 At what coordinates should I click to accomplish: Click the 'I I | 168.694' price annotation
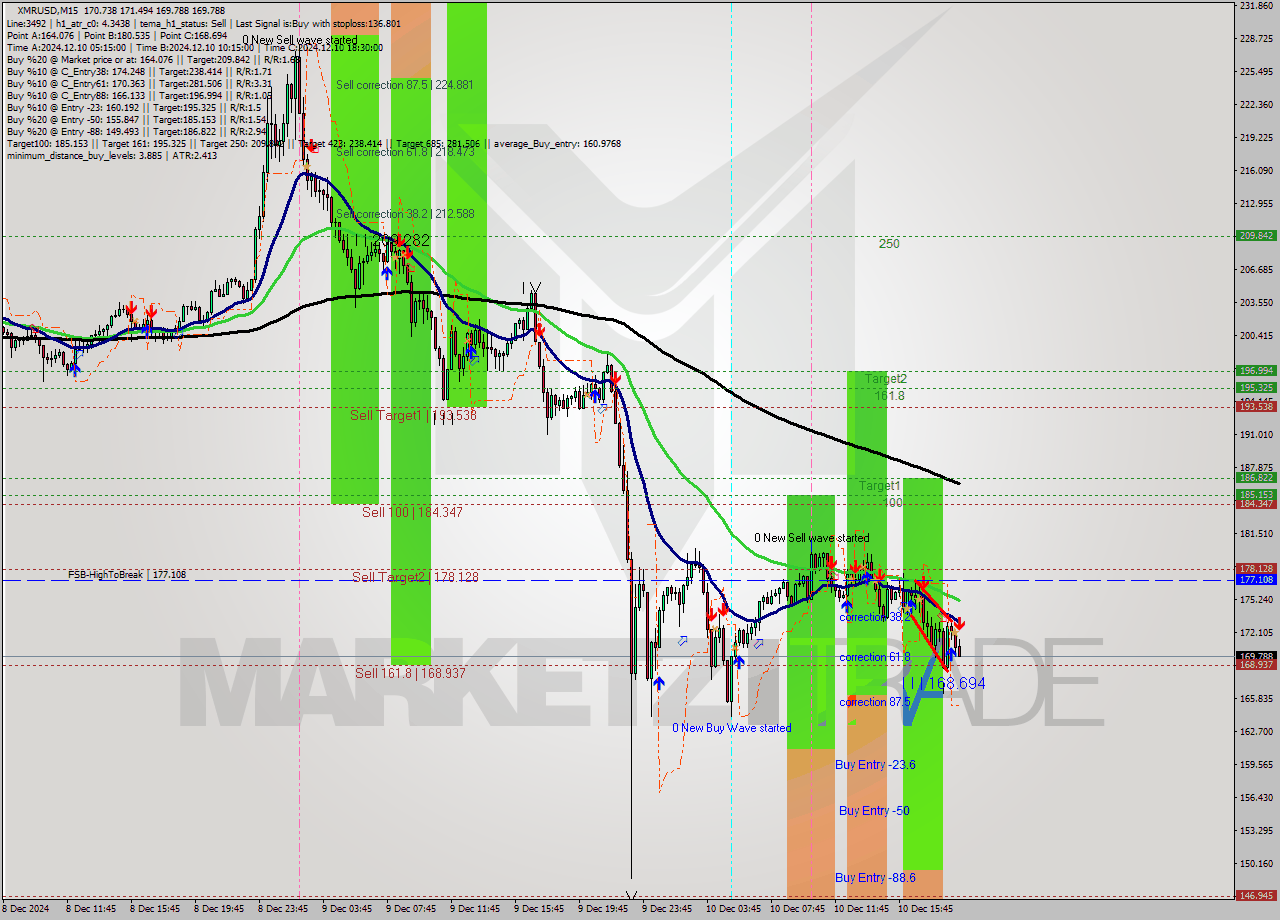(x=948, y=683)
